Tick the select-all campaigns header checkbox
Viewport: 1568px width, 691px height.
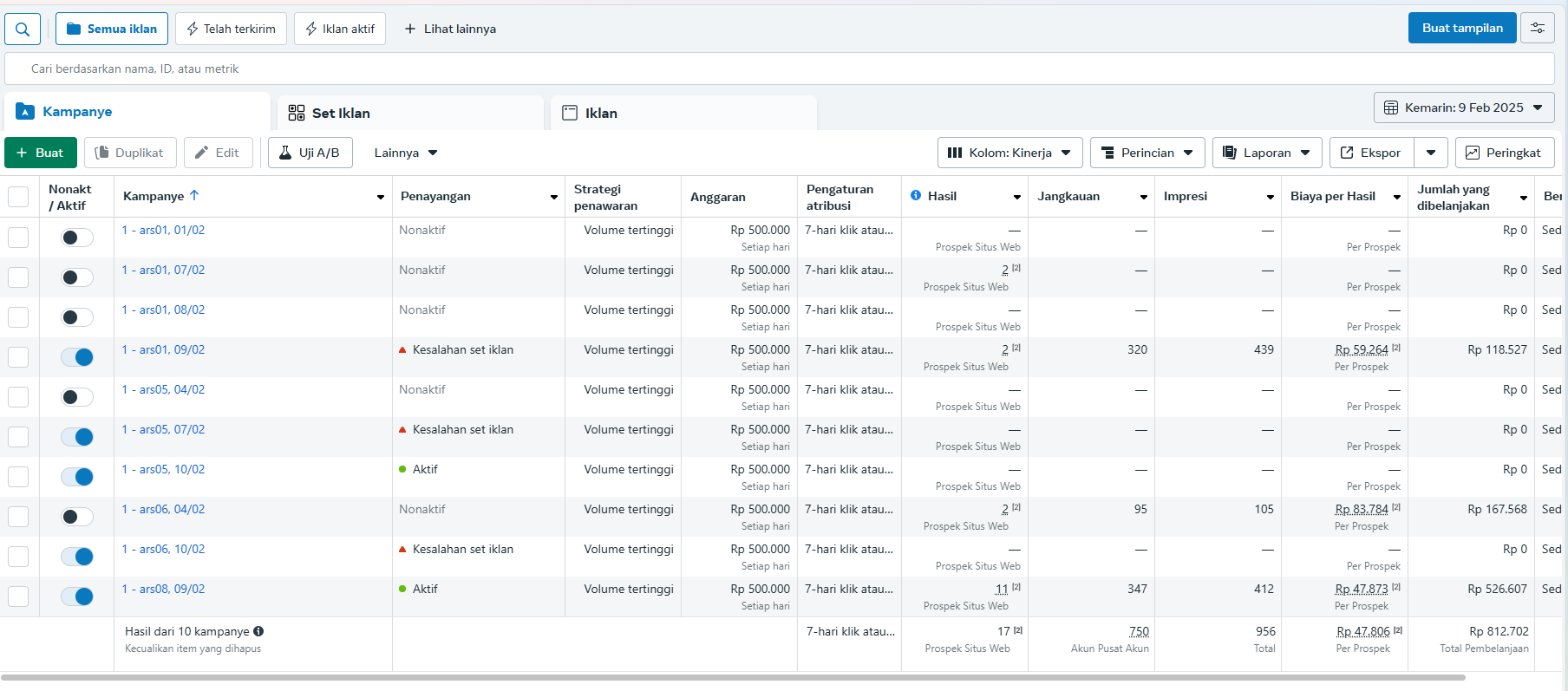[18, 197]
